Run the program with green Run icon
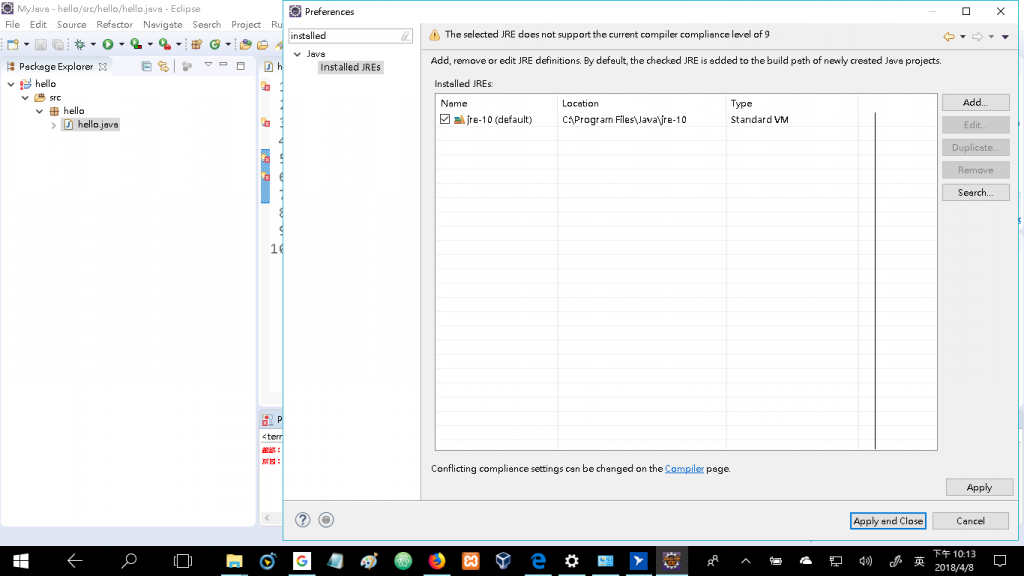 [108, 44]
